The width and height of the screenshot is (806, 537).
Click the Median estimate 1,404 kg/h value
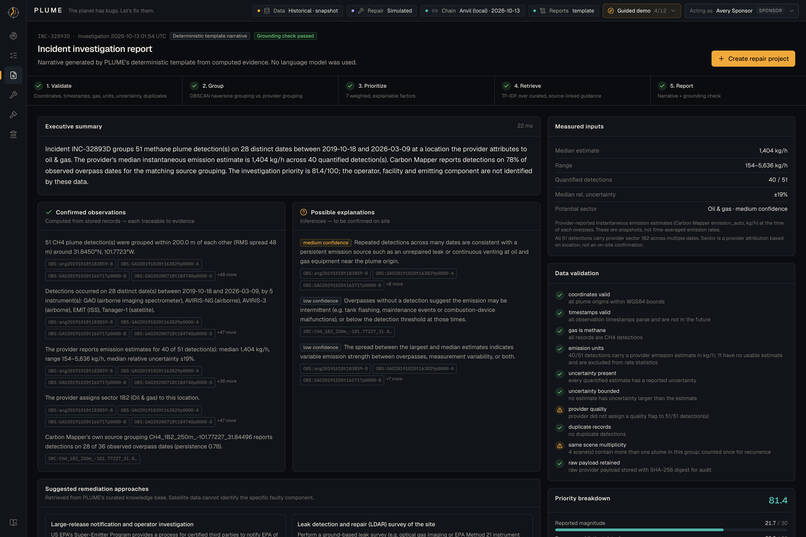click(773, 151)
